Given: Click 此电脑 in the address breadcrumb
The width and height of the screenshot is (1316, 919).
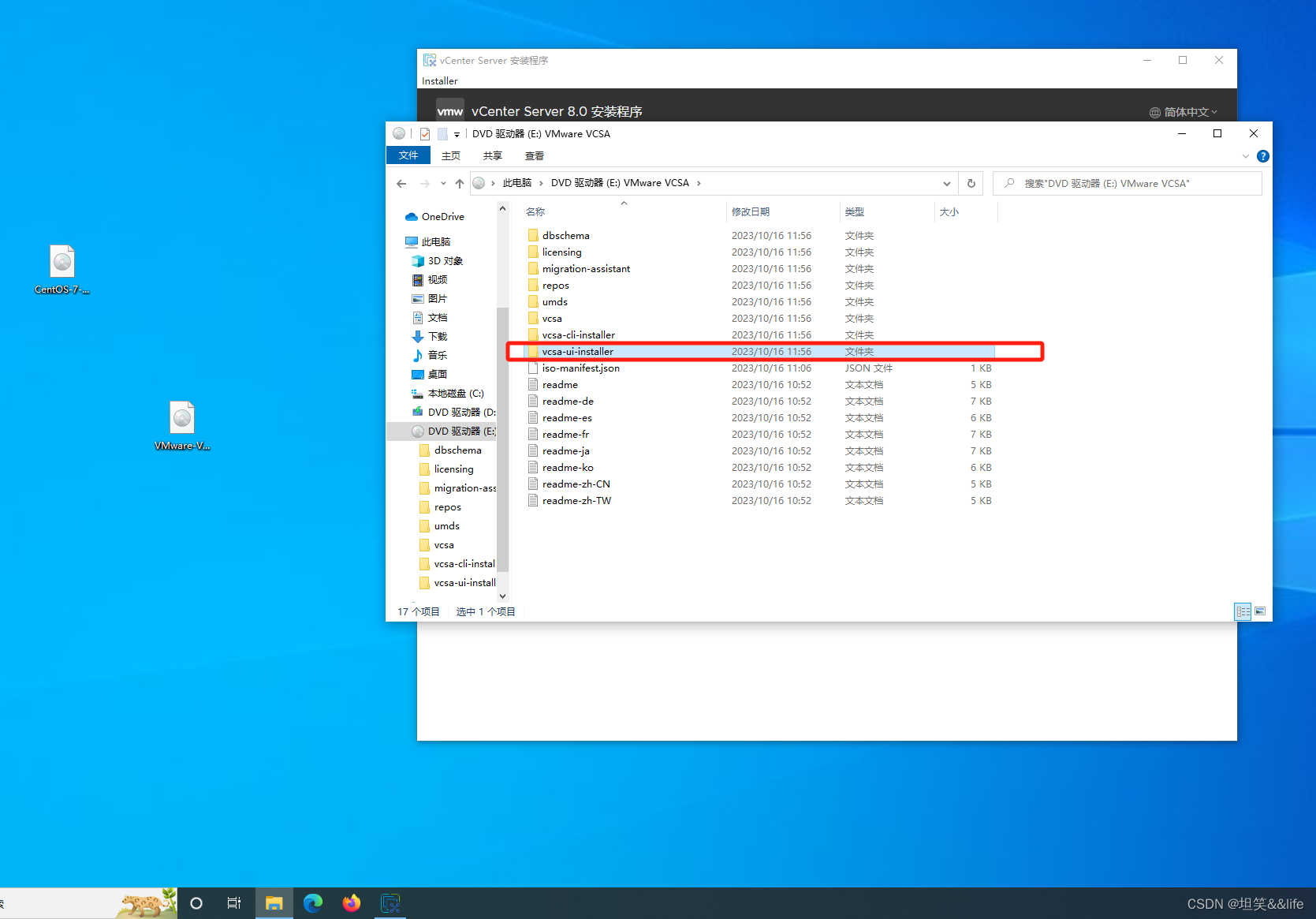Looking at the screenshot, I should 517,183.
